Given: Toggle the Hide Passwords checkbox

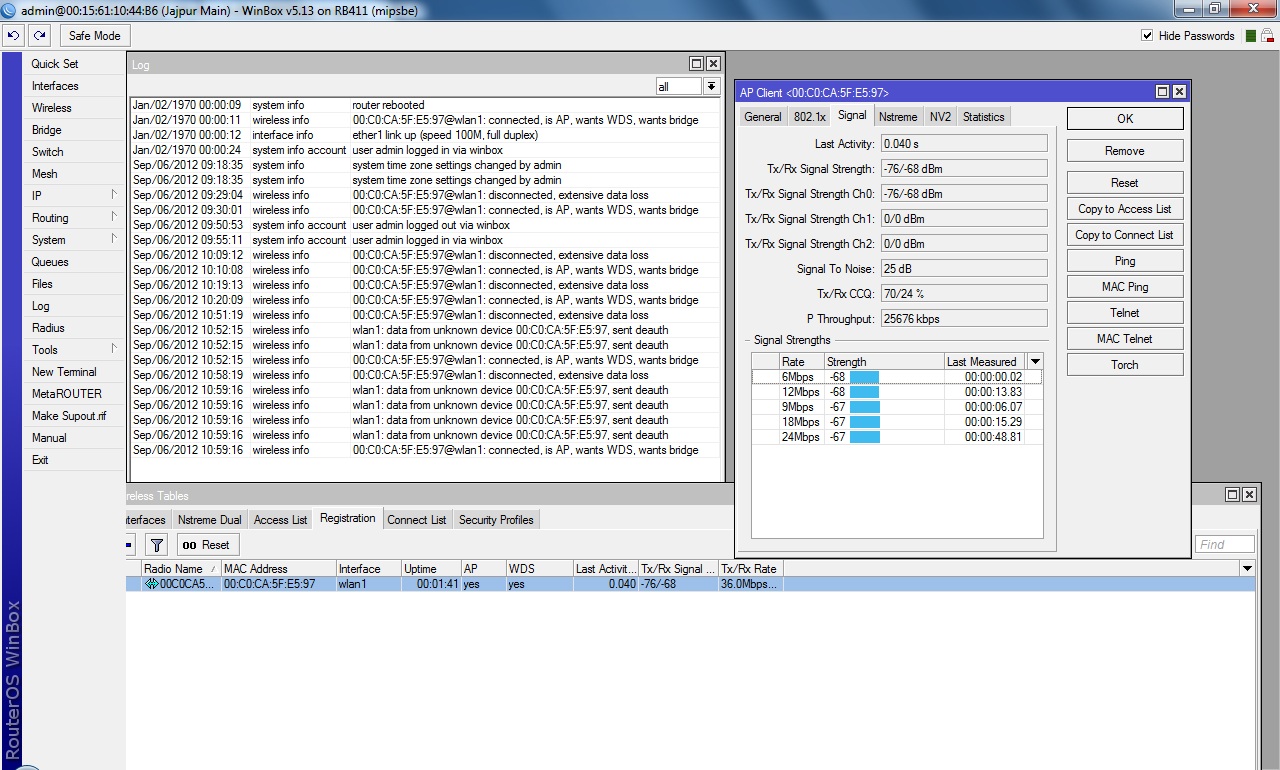Looking at the screenshot, I should 1147,36.
